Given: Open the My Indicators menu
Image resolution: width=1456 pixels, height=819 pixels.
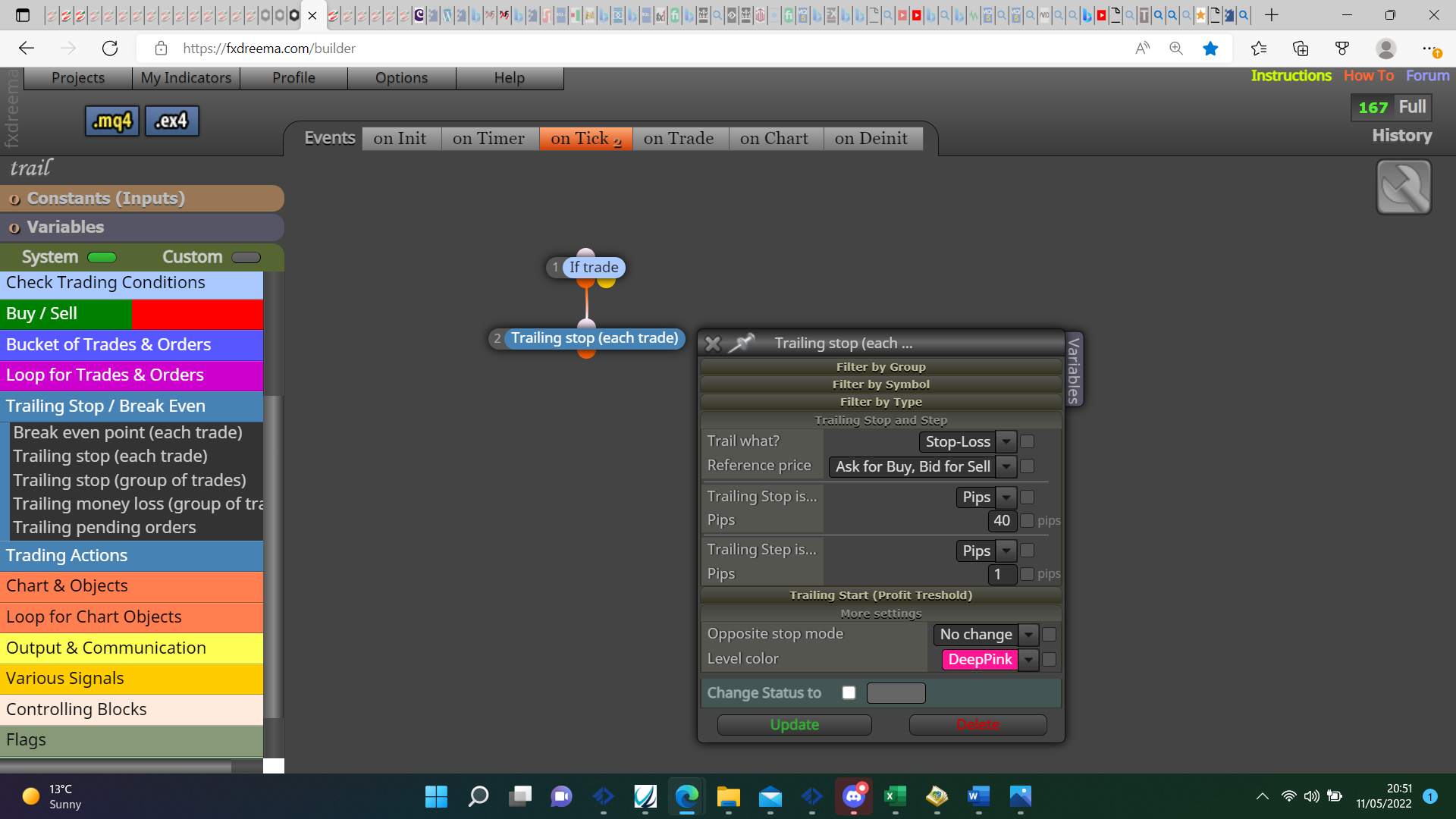Looking at the screenshot, I should pos(186,78).
